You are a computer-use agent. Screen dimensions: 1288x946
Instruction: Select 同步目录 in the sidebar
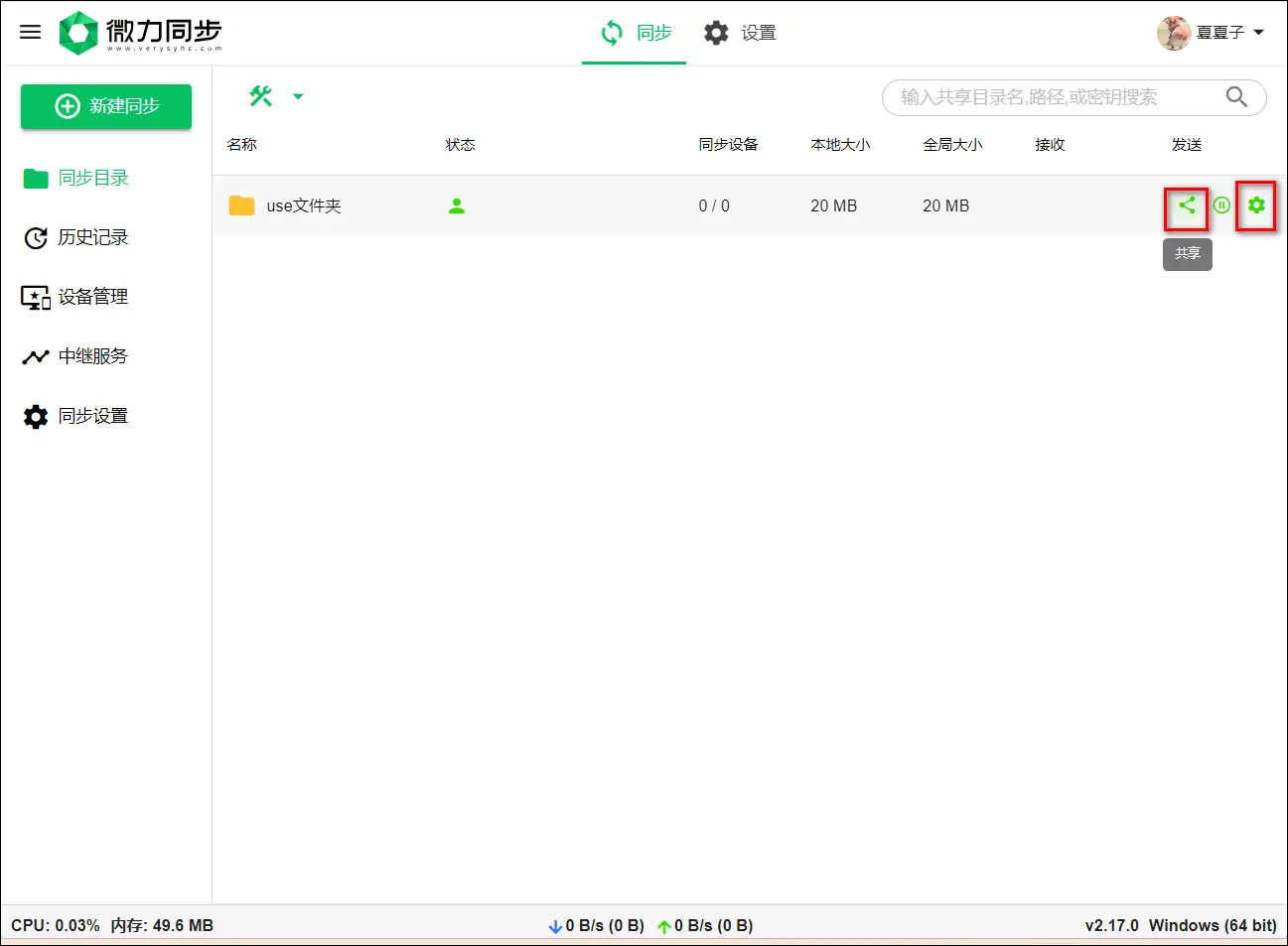(x=76, y=178)
